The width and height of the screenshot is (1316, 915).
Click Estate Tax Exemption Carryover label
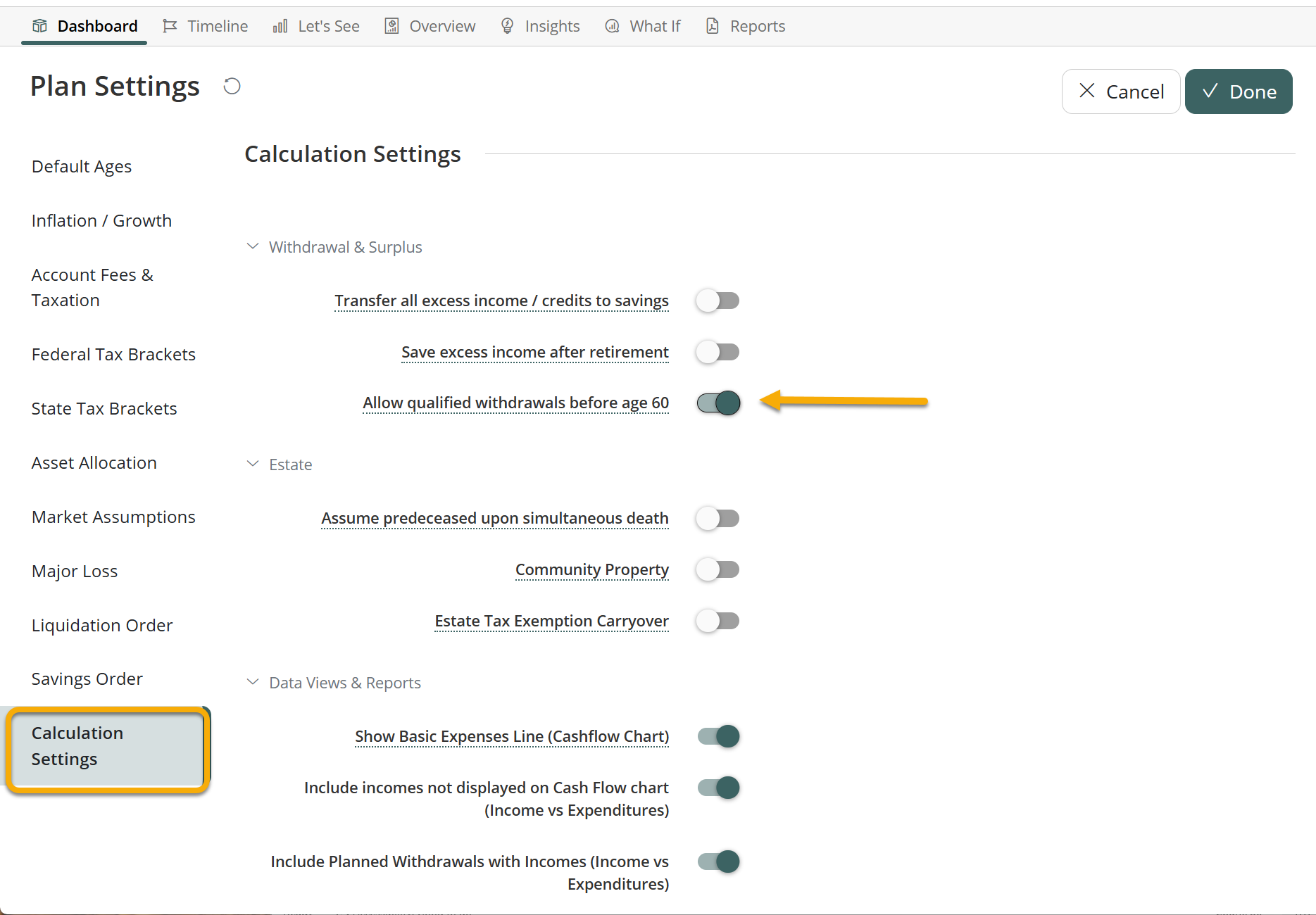(x=551, y=621)
